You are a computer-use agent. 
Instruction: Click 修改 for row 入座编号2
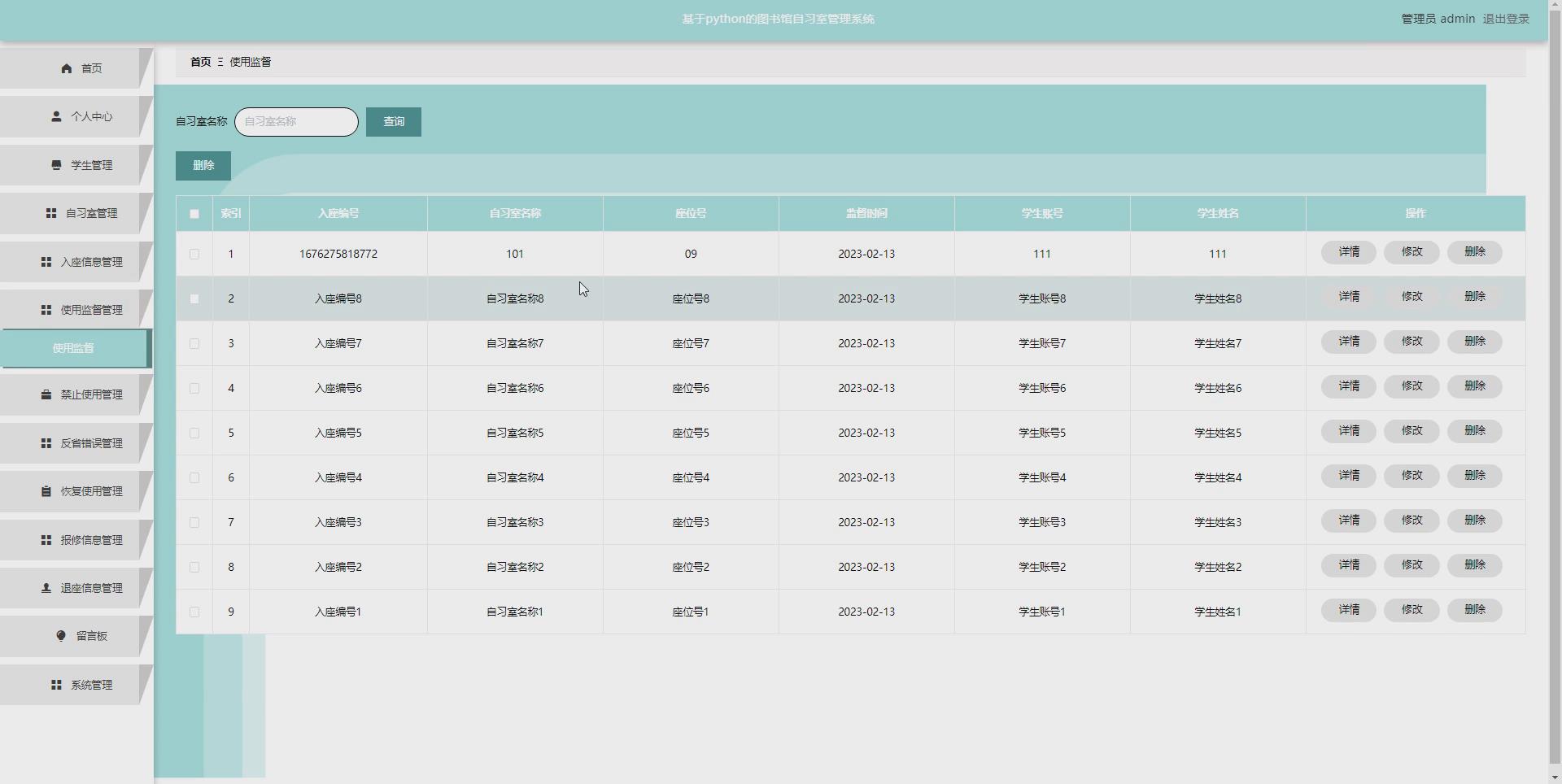tap(1411, 565)
